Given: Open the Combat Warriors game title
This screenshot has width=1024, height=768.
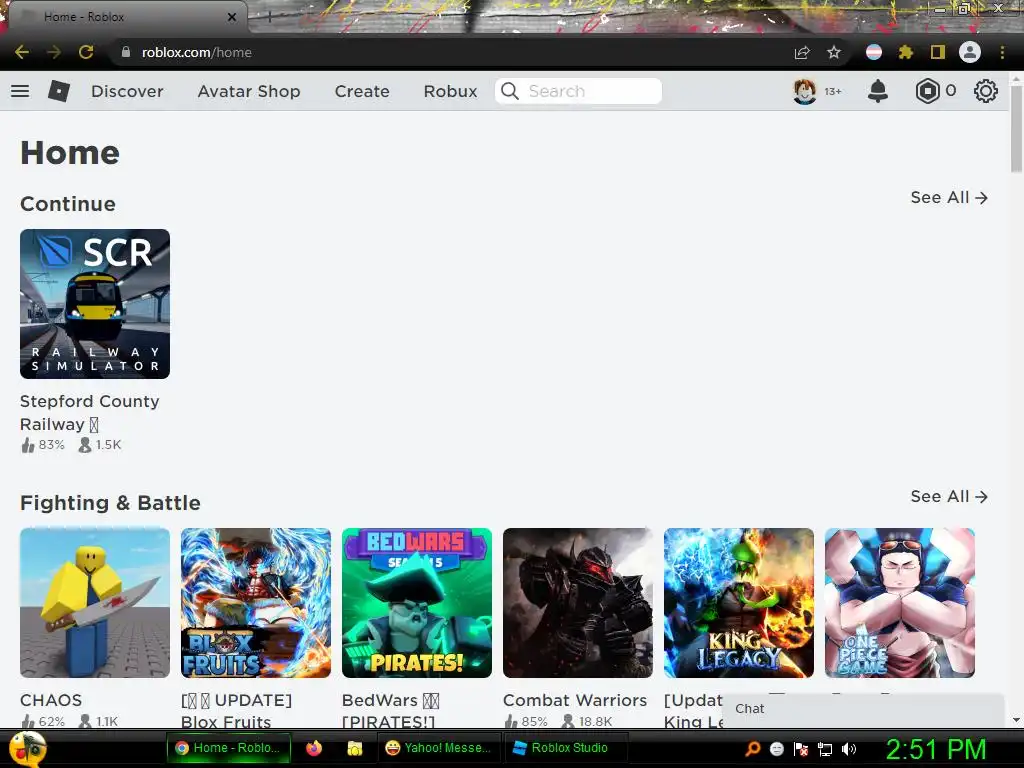Looking at the screenshot, I should point(575,700).
